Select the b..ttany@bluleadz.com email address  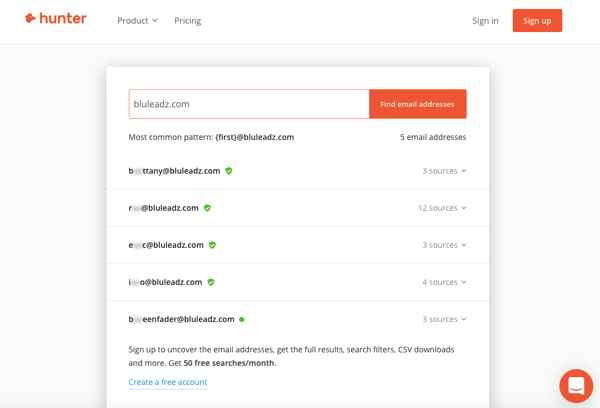click(174, 171)
